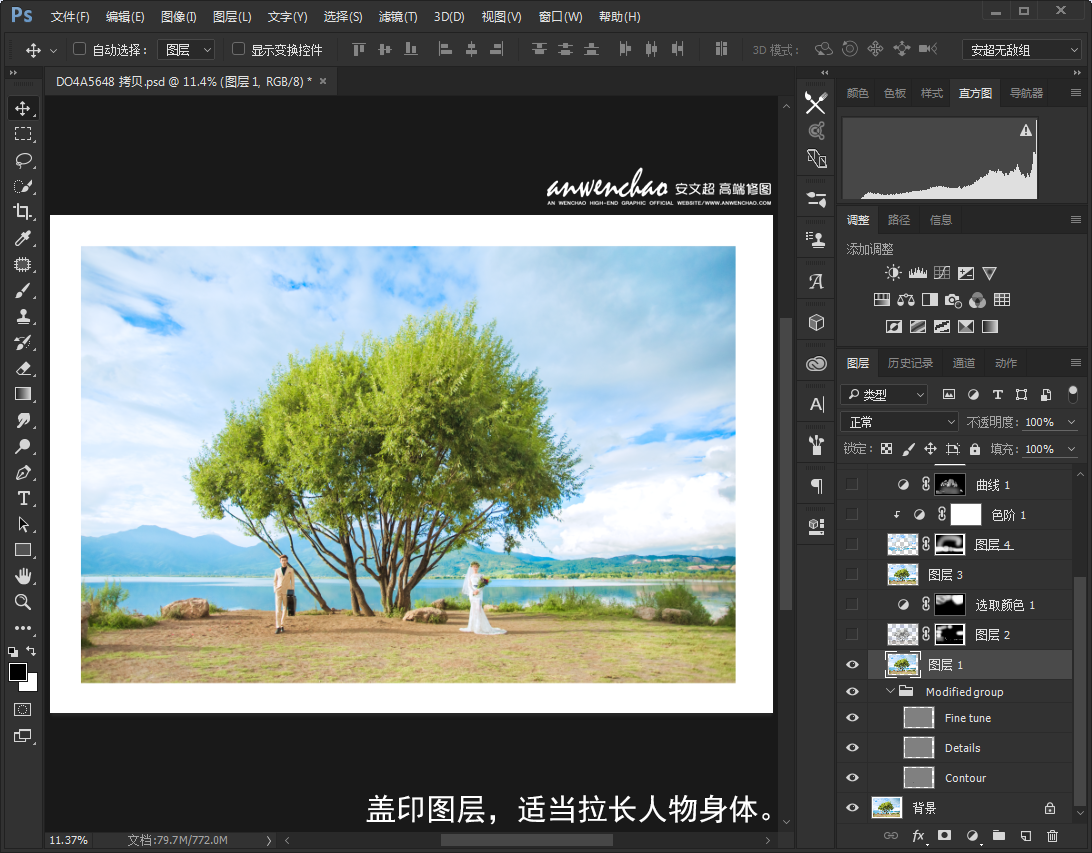The image size is (1092, 853).
Task: Open the 图像(I) menu
Action: [x=178, y=17]
